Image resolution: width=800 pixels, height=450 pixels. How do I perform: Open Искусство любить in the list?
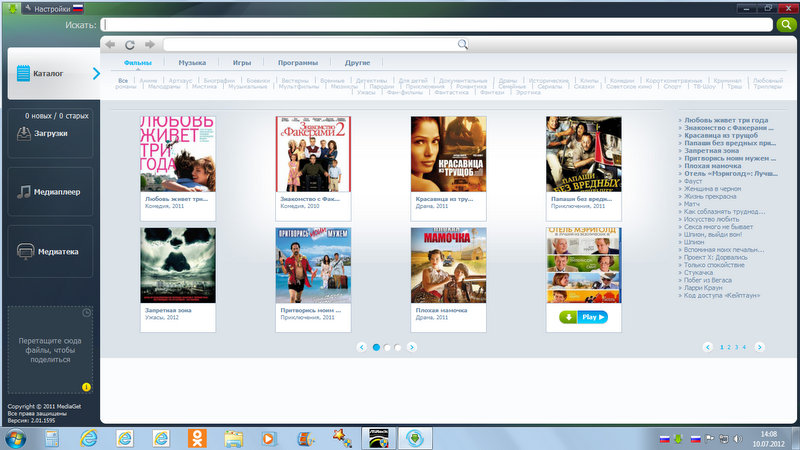pyautogui.click(x=711, y=219)
